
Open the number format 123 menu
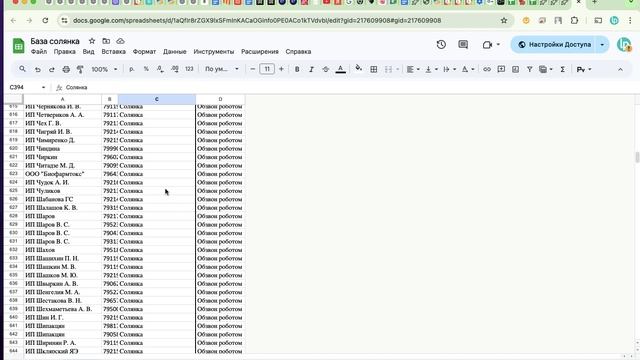[189, 69]
